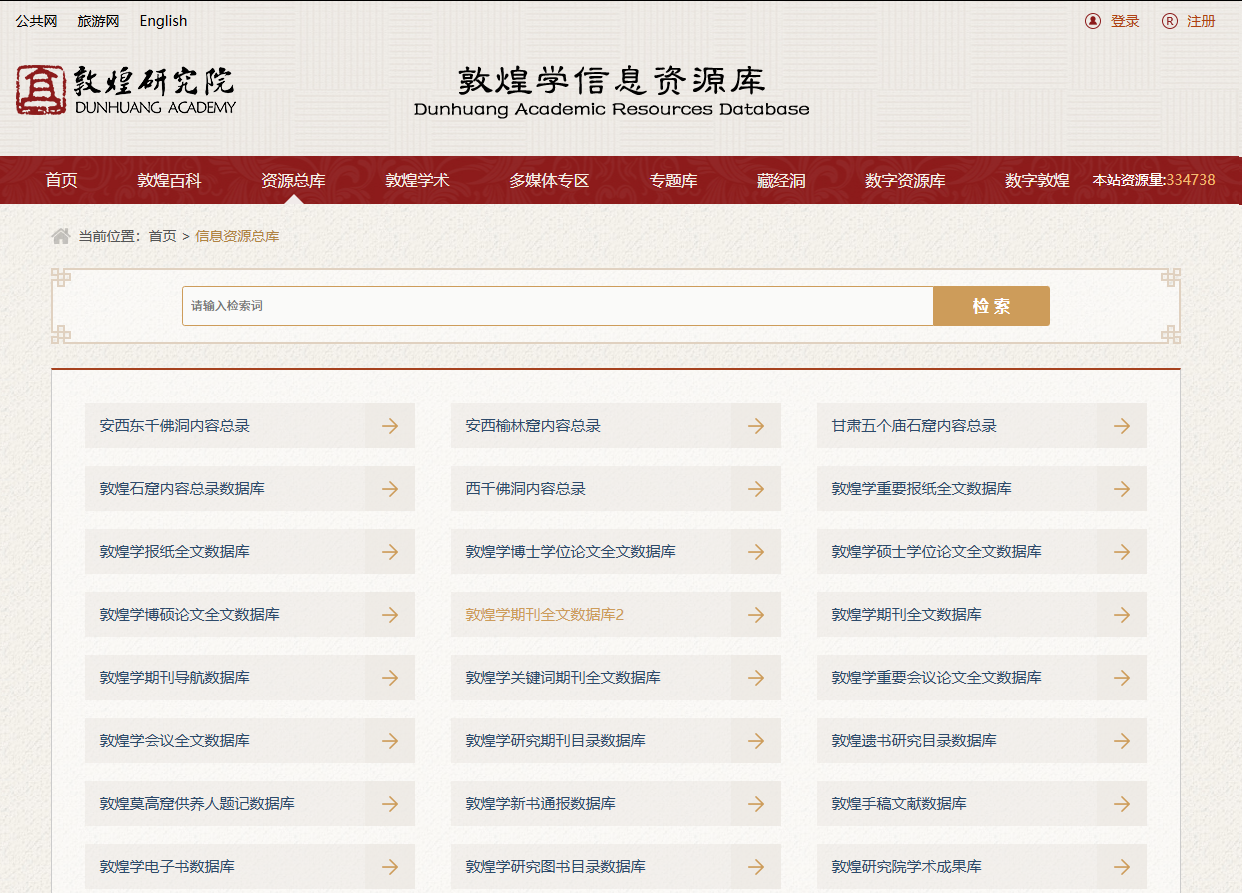Click the 注册 register link

(1201, 21)
